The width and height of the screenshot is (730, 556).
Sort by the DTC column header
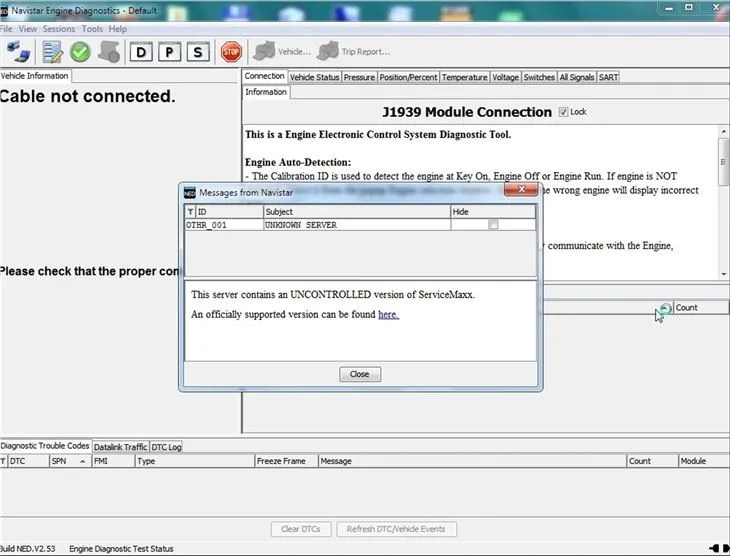(28, 461)
